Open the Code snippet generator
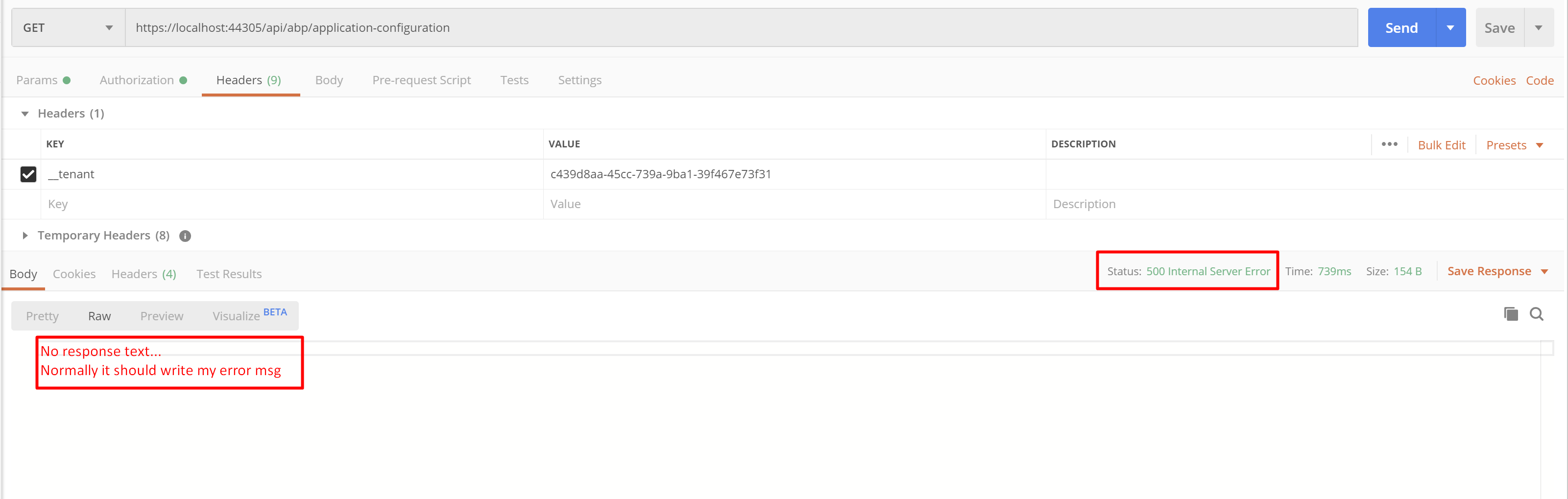 (1540, 80)
